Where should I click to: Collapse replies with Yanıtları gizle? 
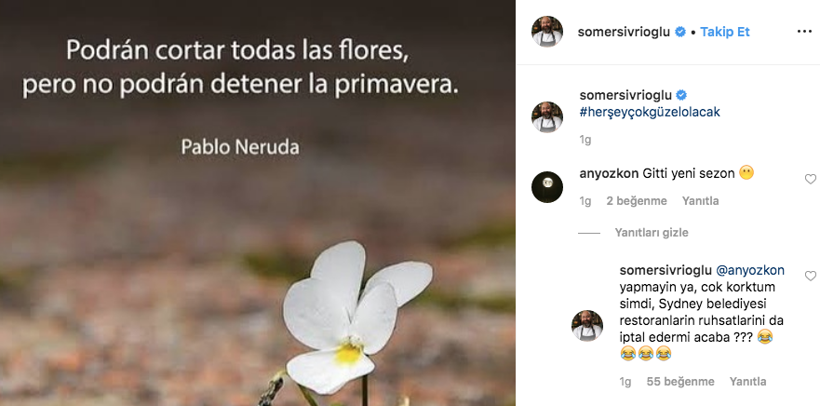(x=652, y=233)
